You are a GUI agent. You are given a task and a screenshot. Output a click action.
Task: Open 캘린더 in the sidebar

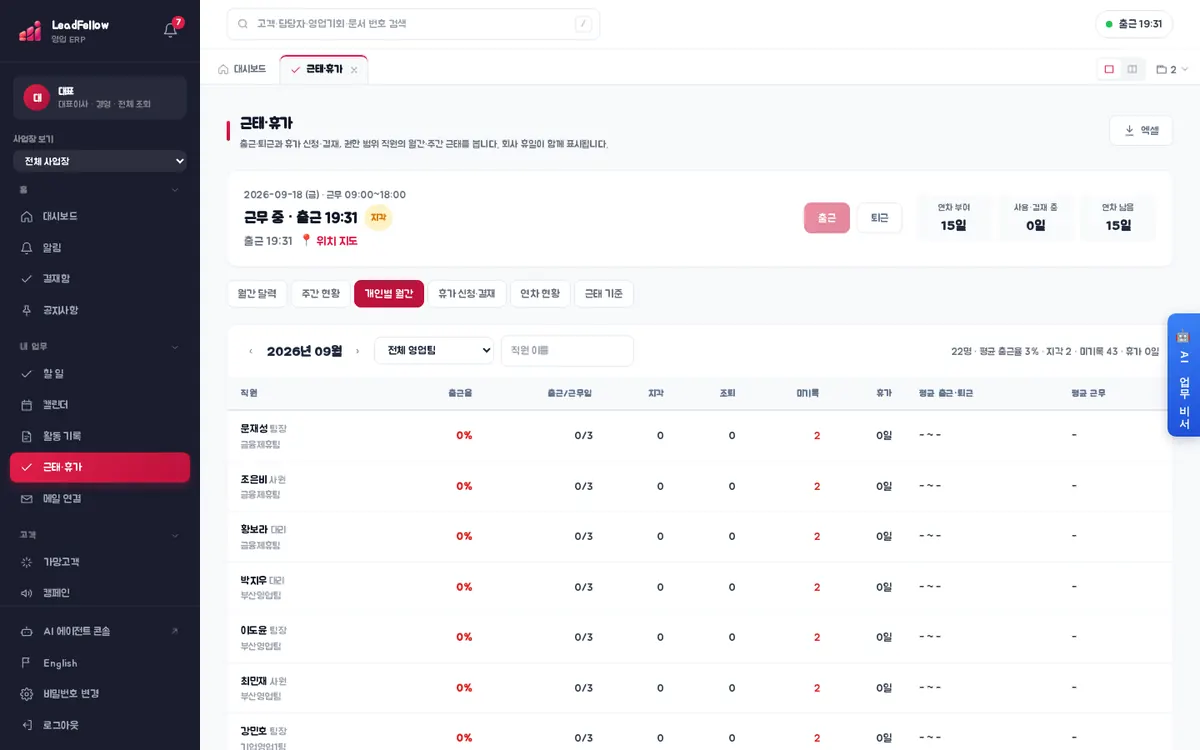coord(100,404)
